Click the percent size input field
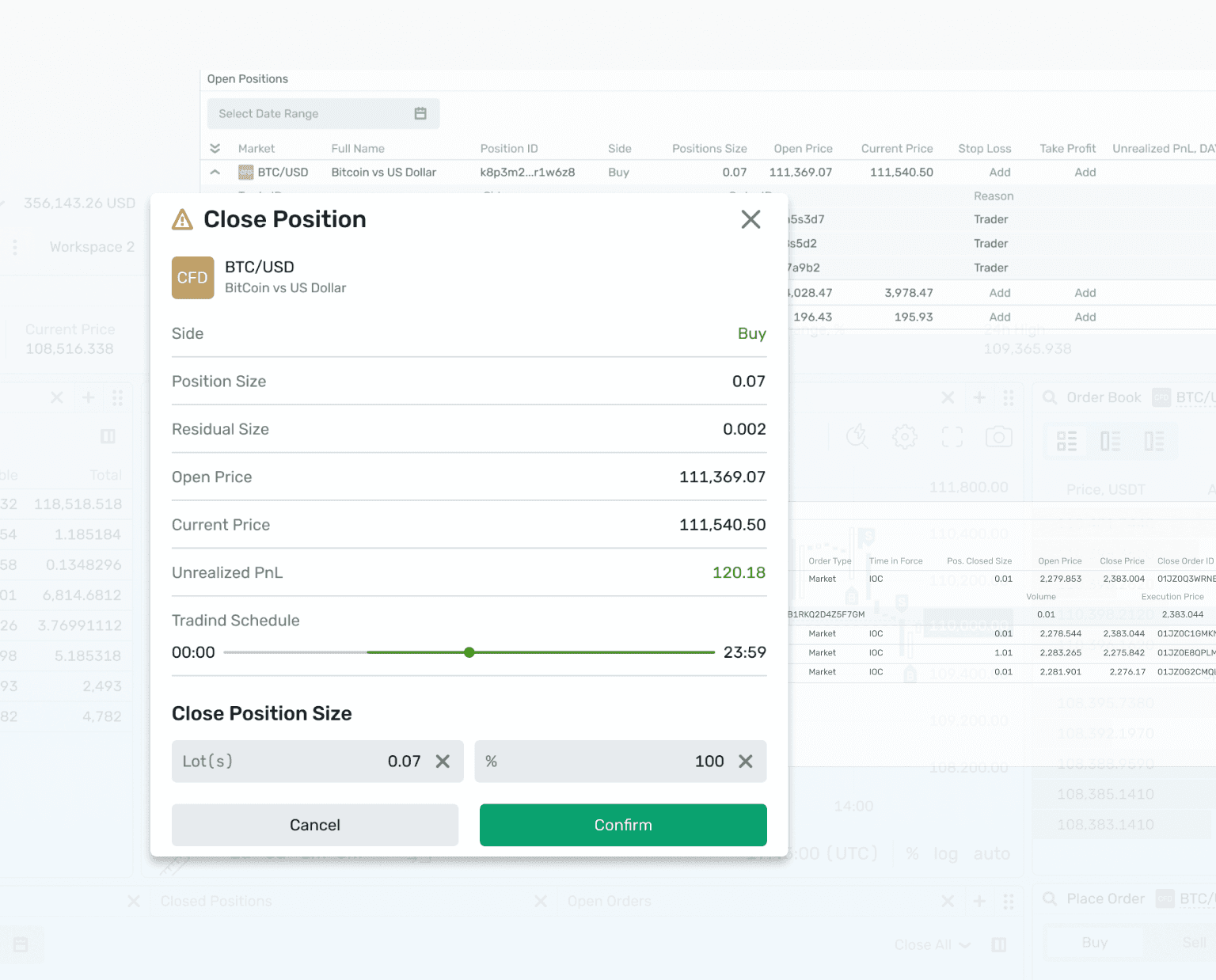Screen dimensions: 1216x980 pos(621,762)
